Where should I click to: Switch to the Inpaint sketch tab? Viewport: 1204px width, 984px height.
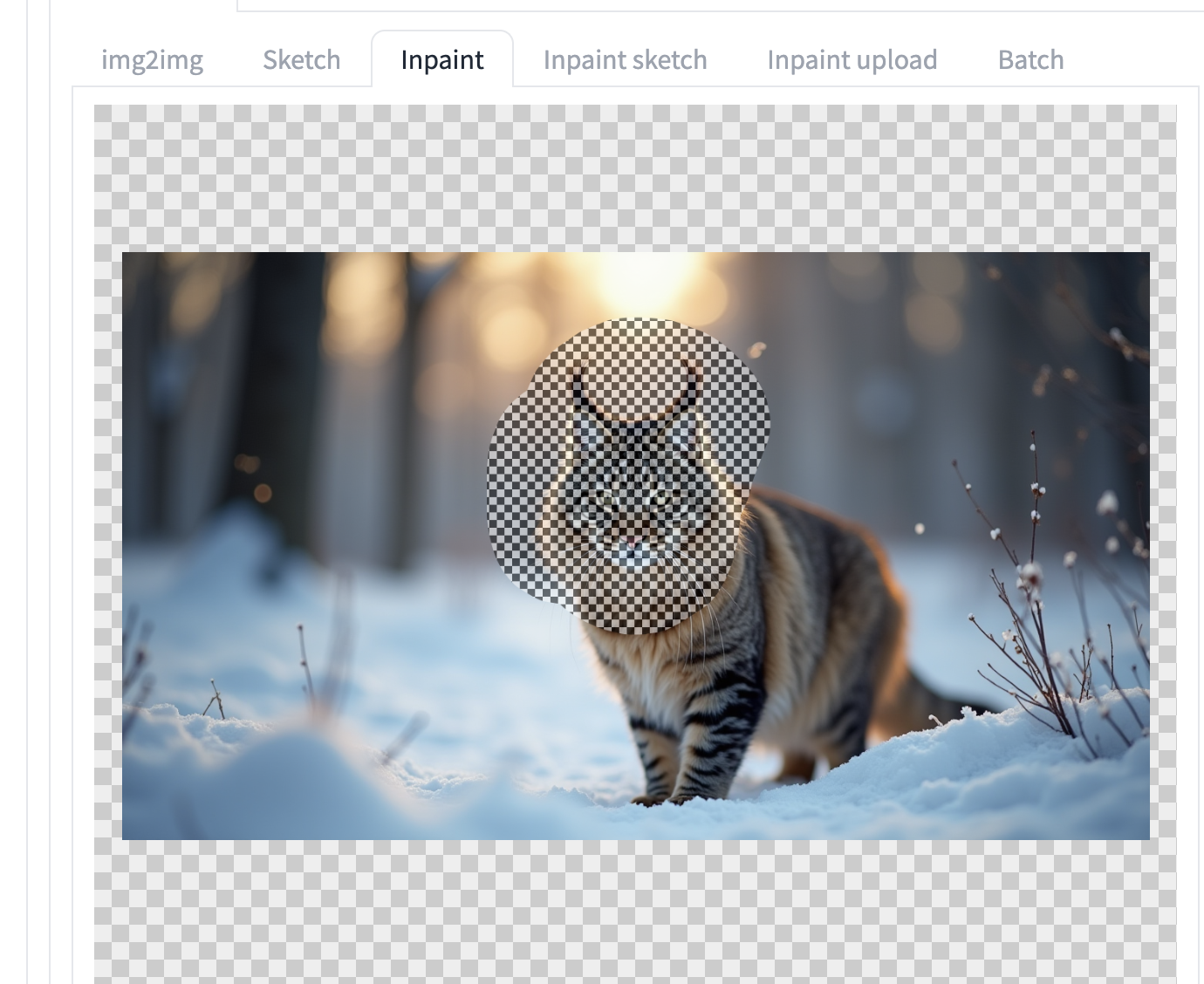click(x=625, y=59)
